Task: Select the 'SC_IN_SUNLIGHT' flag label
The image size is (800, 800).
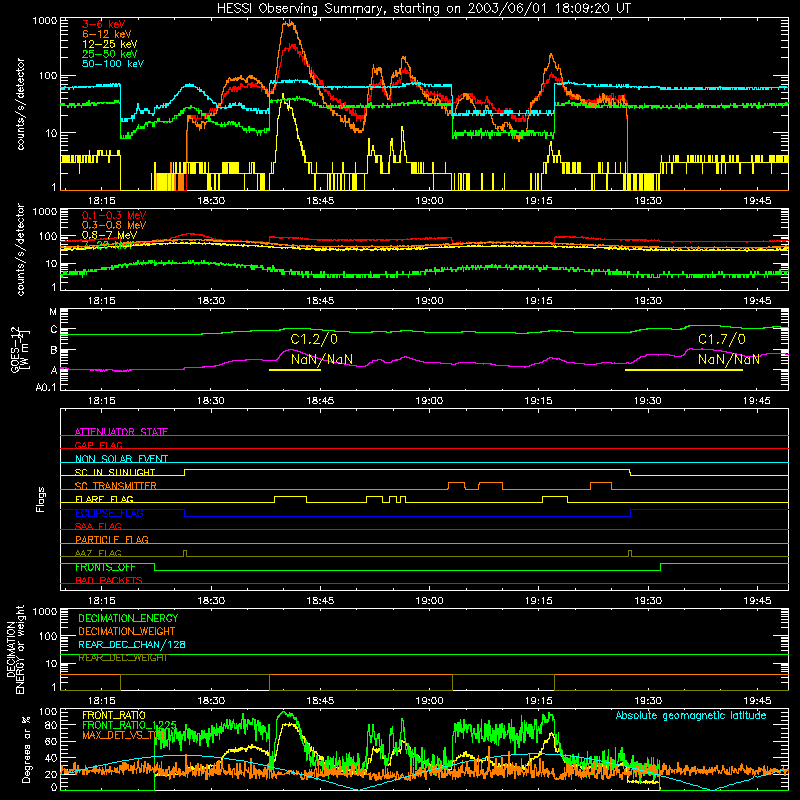Action: [115, 472]
